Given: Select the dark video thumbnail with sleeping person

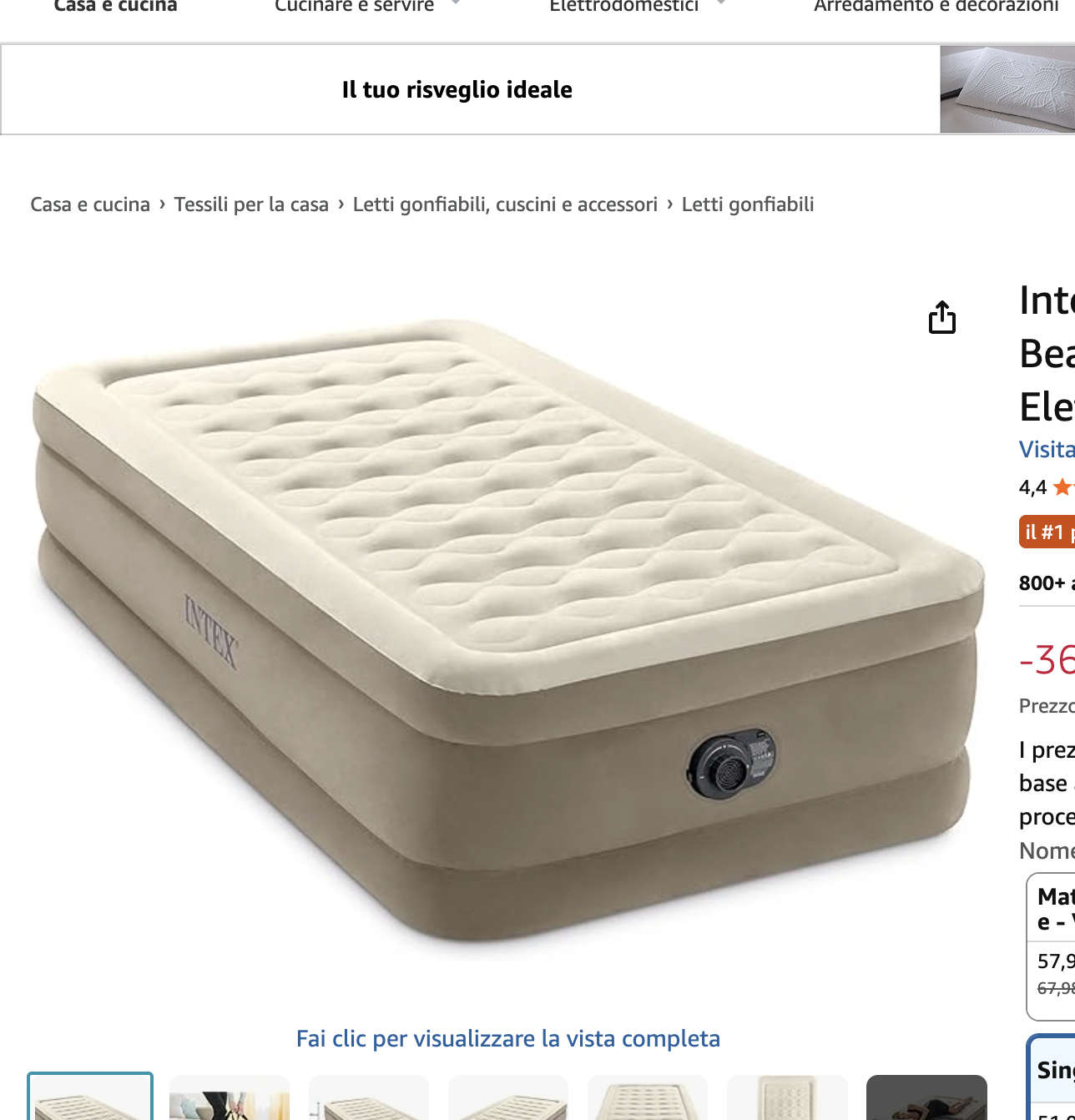Looking at the screenshot, I should [926, 1097].
